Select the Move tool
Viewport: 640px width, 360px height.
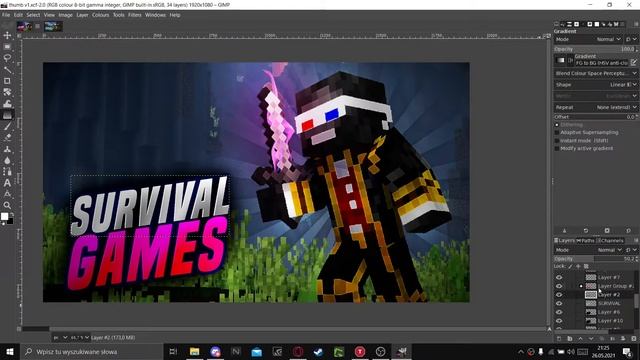(7, 36)
